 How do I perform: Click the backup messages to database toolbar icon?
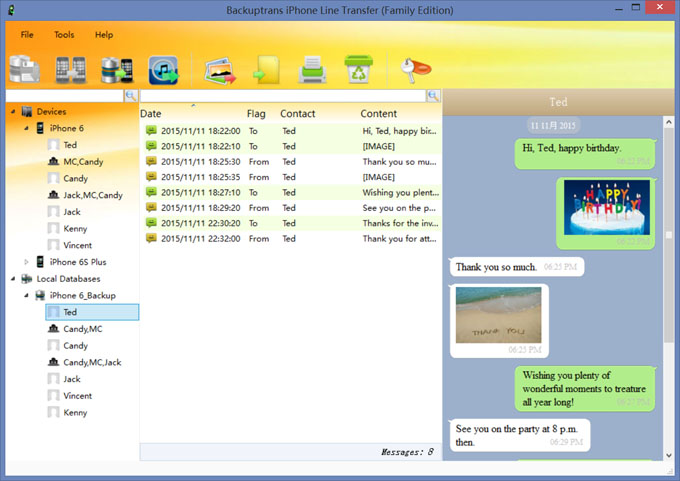(24, 69)
